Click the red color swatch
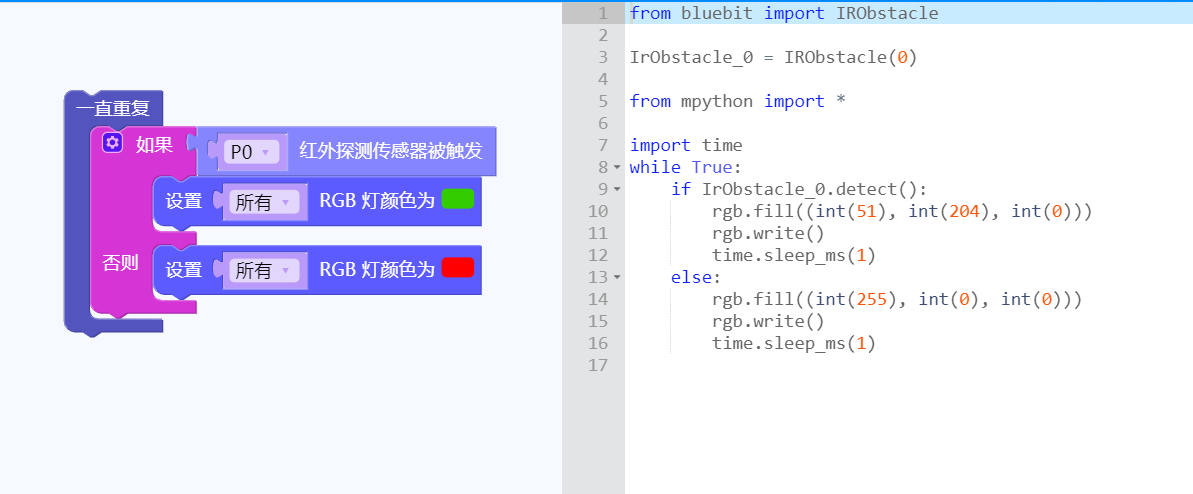This screenshot has height=494, width=1193. point(457,267)
